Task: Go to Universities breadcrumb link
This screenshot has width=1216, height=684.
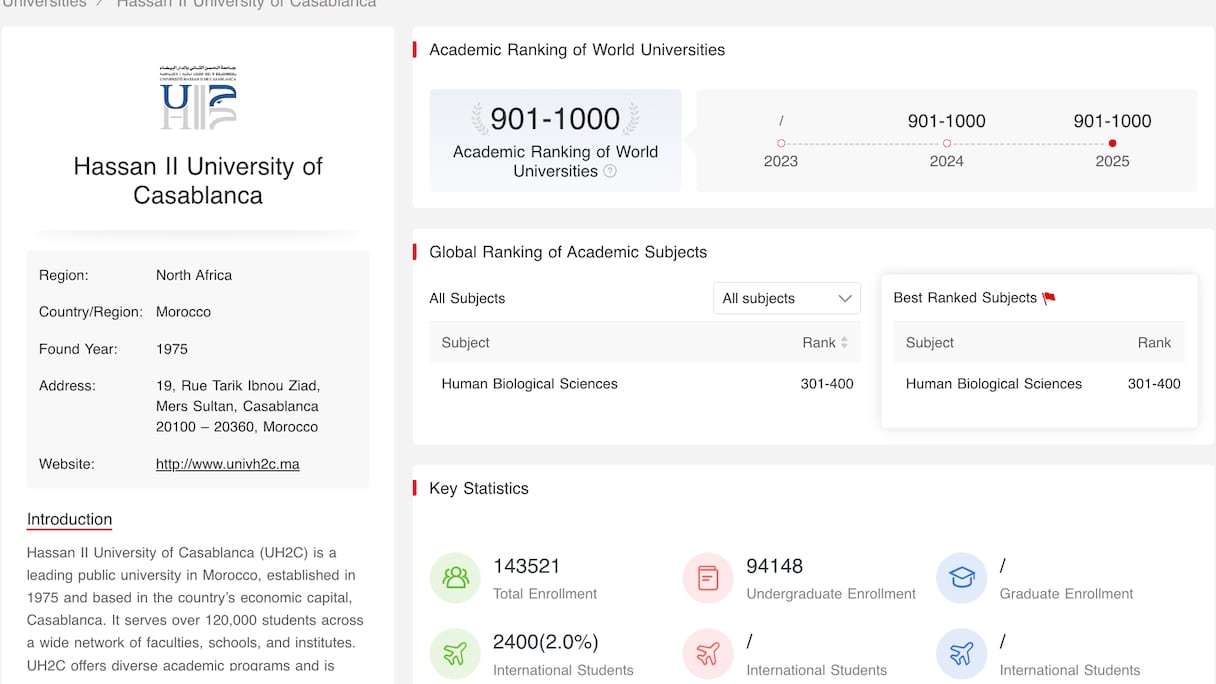Action: click(43, 4)
